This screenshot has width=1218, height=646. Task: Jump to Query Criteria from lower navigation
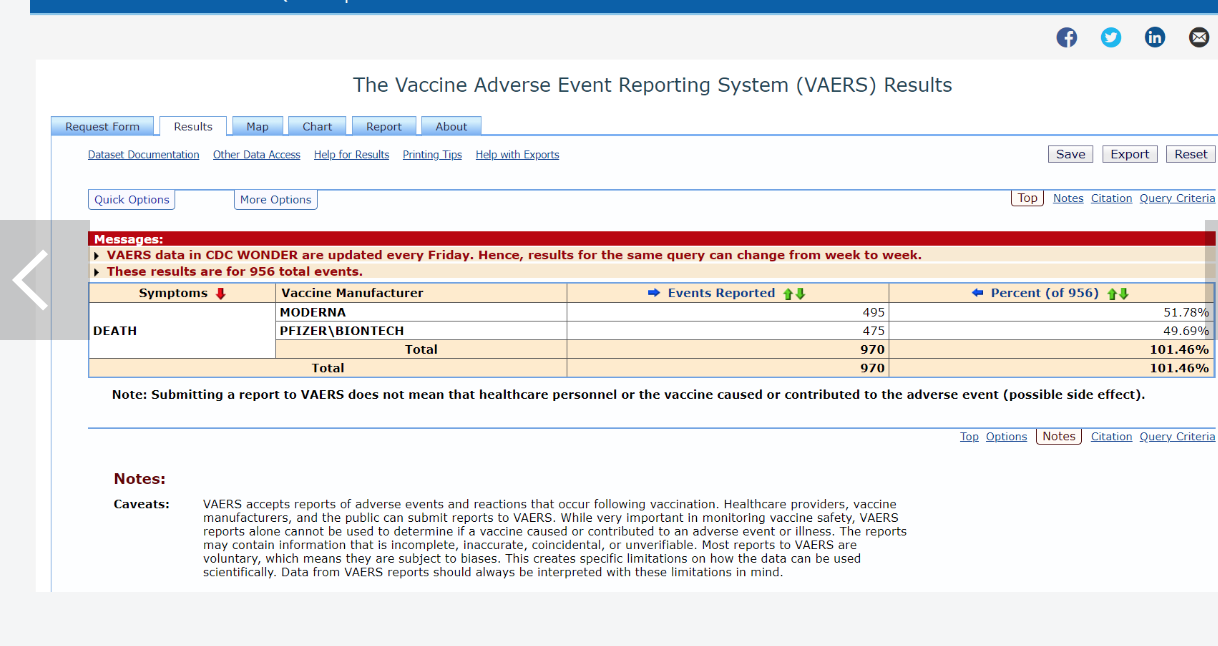coord(1177,436)
